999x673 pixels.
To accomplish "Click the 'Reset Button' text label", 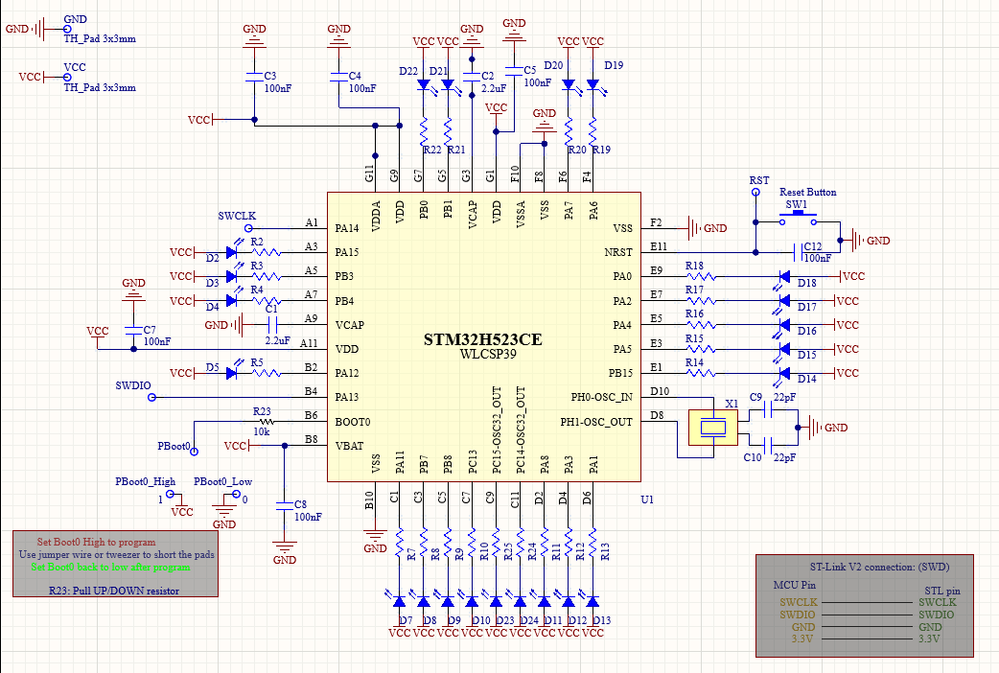I will [x=808, y=192].
